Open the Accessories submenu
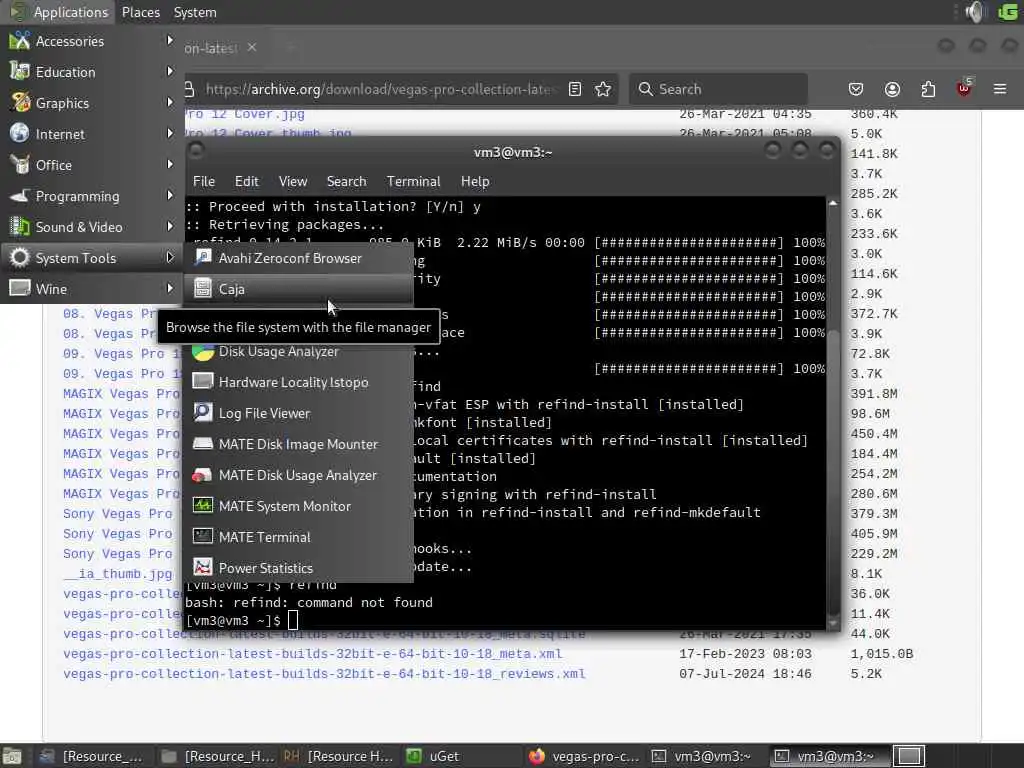The width and height of the screenshot is (1024, 768). click(x=91, y=41)
